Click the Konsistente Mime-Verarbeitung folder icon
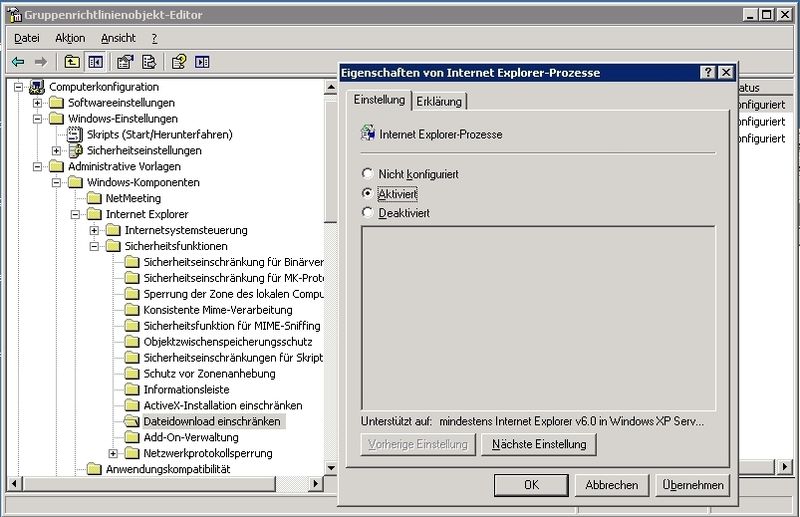This screenshot has width=800, height=517. click(x=132, y=310)
